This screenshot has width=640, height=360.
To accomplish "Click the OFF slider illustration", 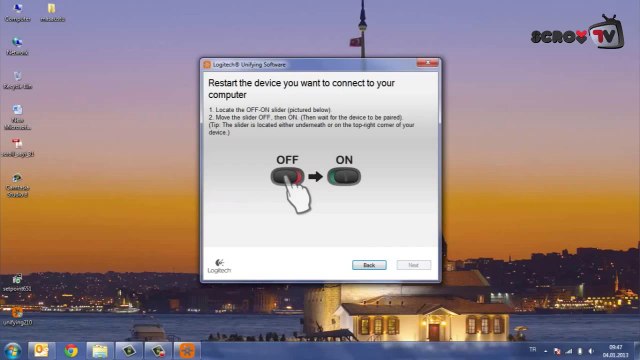I will tap(287, 176).
